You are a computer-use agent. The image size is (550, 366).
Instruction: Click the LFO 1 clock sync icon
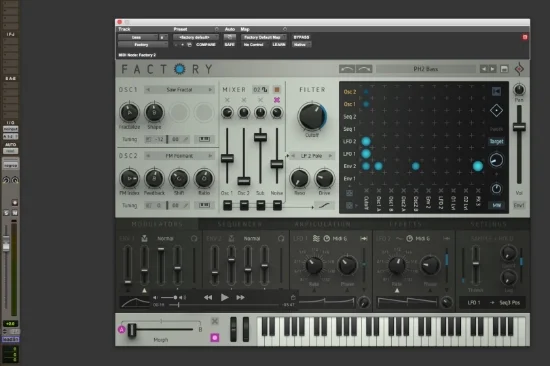tap(327, 239)
